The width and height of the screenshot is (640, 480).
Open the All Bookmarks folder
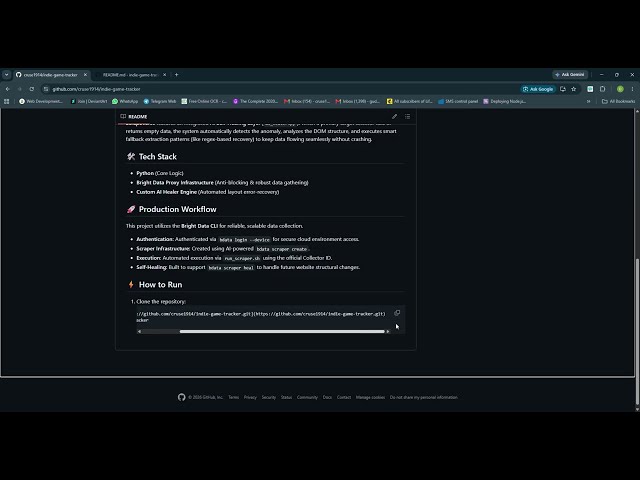[x=618, y=101]
